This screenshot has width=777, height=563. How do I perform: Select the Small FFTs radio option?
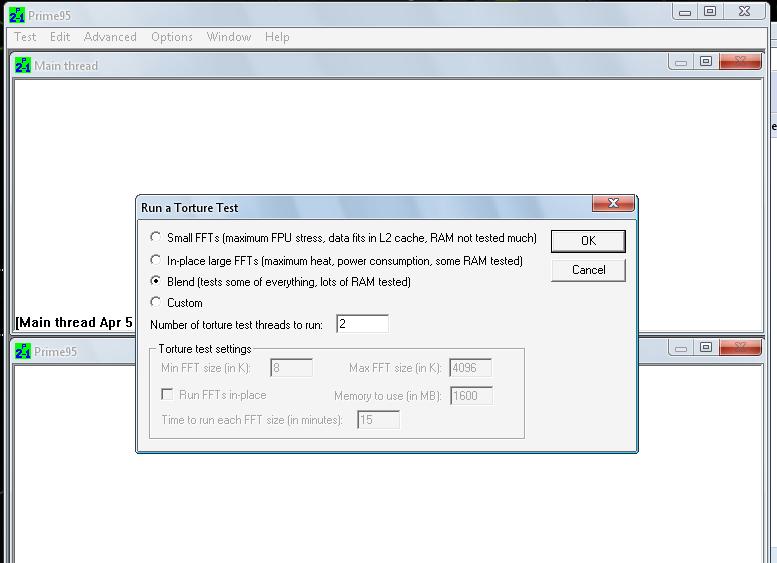[156, 237]
